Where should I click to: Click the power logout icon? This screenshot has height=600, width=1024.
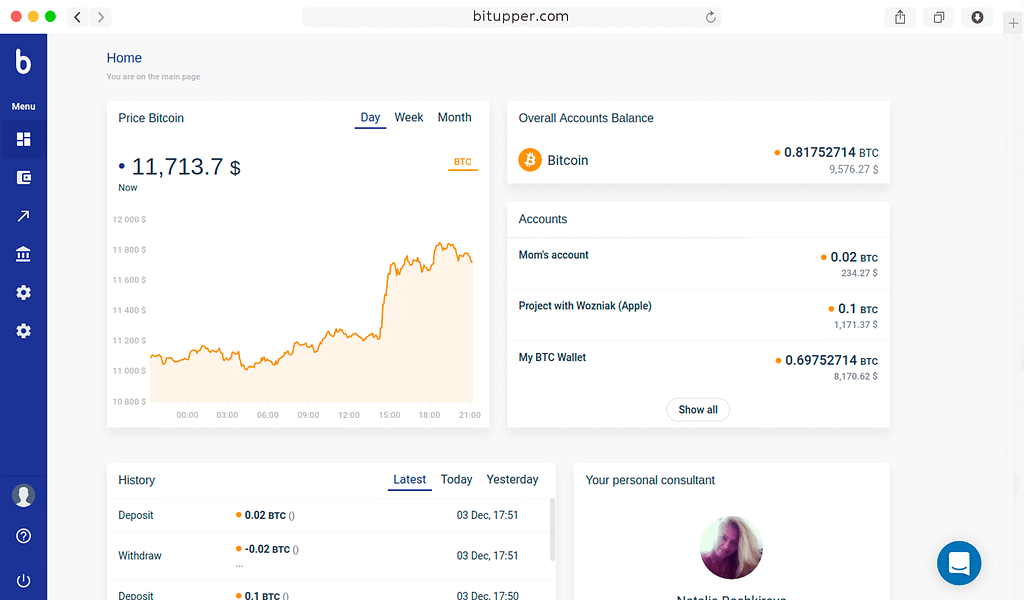point(24,580)
